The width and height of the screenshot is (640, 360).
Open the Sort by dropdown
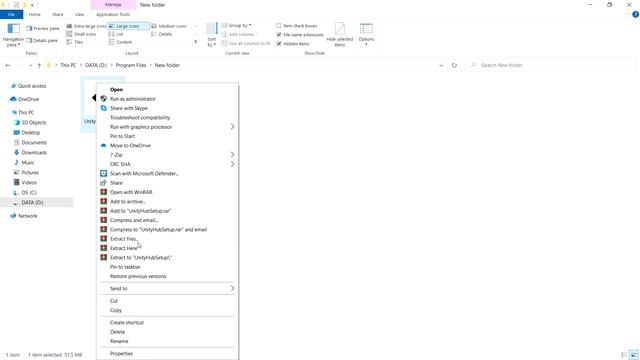(x=211, y=35)
